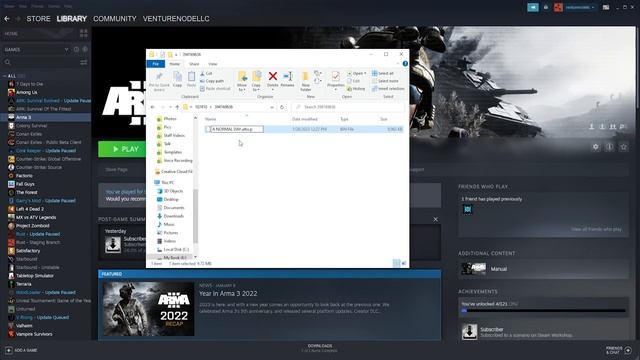Viewport: 640px width, 360px height.
Task: Click the file name rename field
Action: coord(237,129)
